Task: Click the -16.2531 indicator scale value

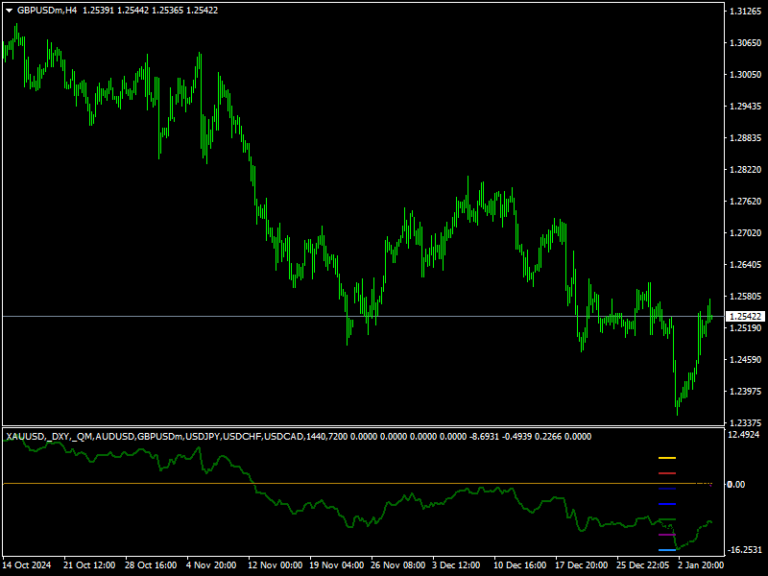Action: click(745, 550)
